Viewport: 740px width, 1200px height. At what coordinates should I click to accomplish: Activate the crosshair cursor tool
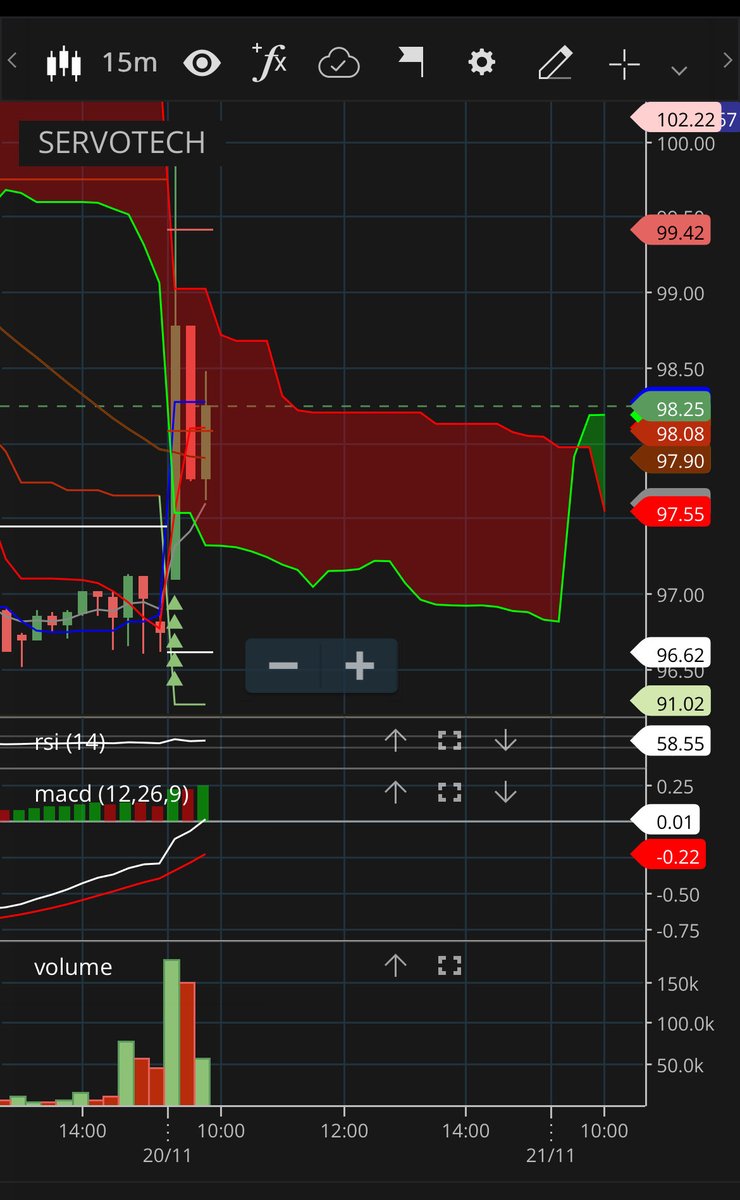[625, 65]
